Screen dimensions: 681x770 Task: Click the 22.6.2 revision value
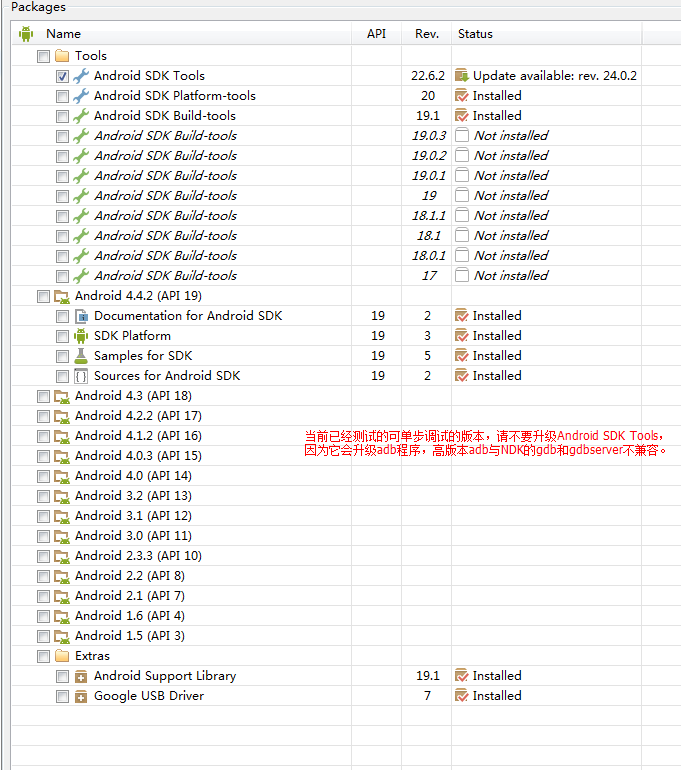tap(428, 76)
